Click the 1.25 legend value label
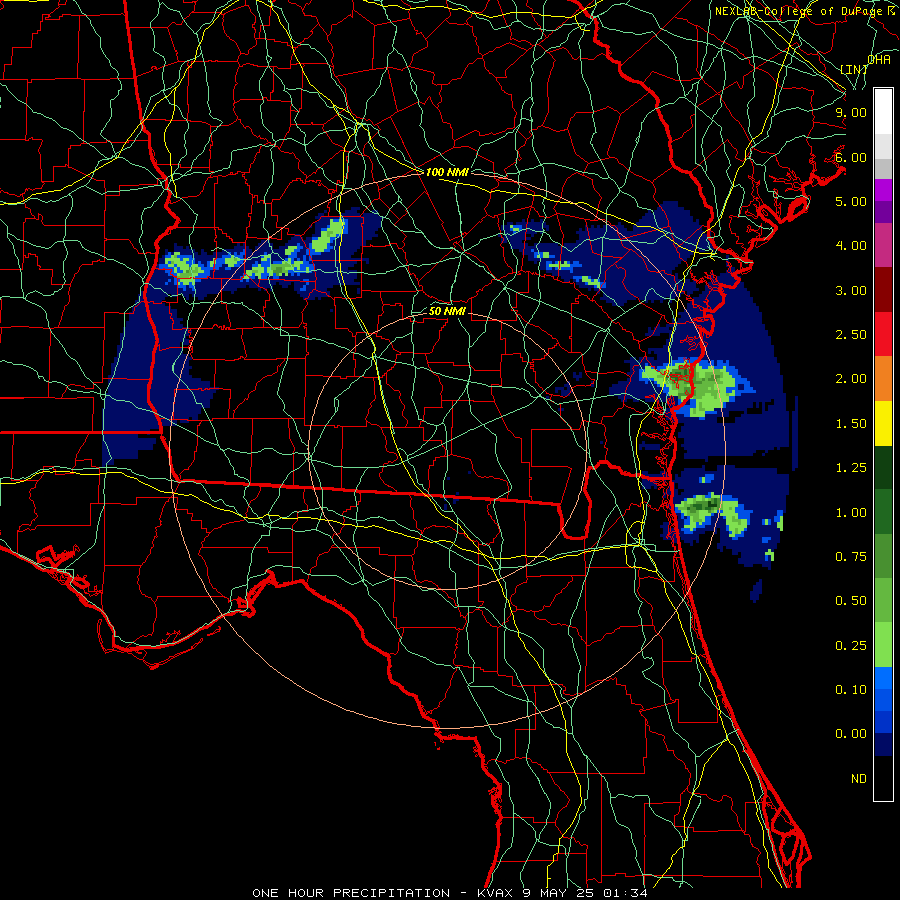 tap(851, 468)
